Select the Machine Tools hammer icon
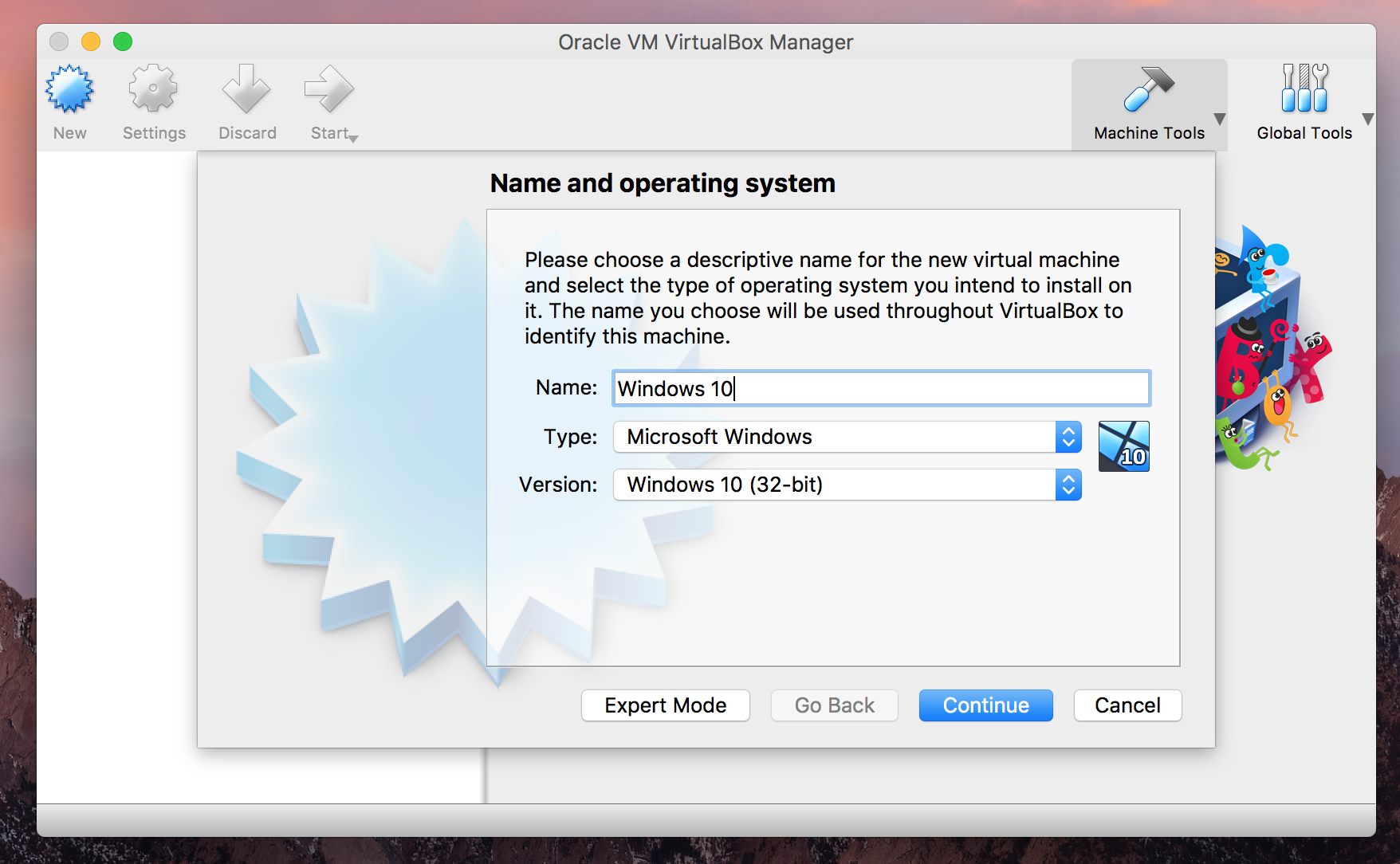This screenshot has width=1400, height=864. 1149,88
